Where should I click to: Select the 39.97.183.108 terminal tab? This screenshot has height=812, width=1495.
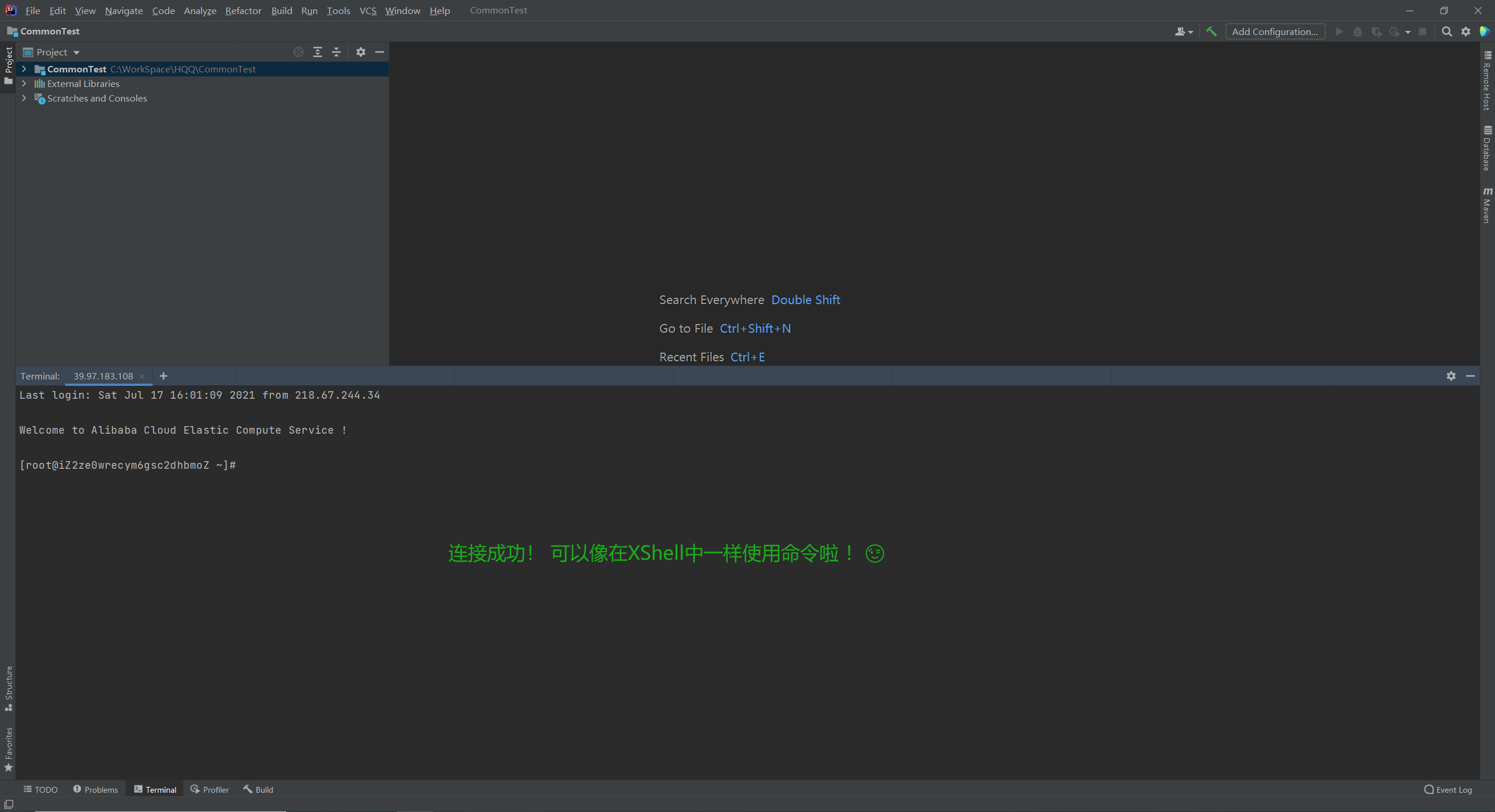click(103, 376)
